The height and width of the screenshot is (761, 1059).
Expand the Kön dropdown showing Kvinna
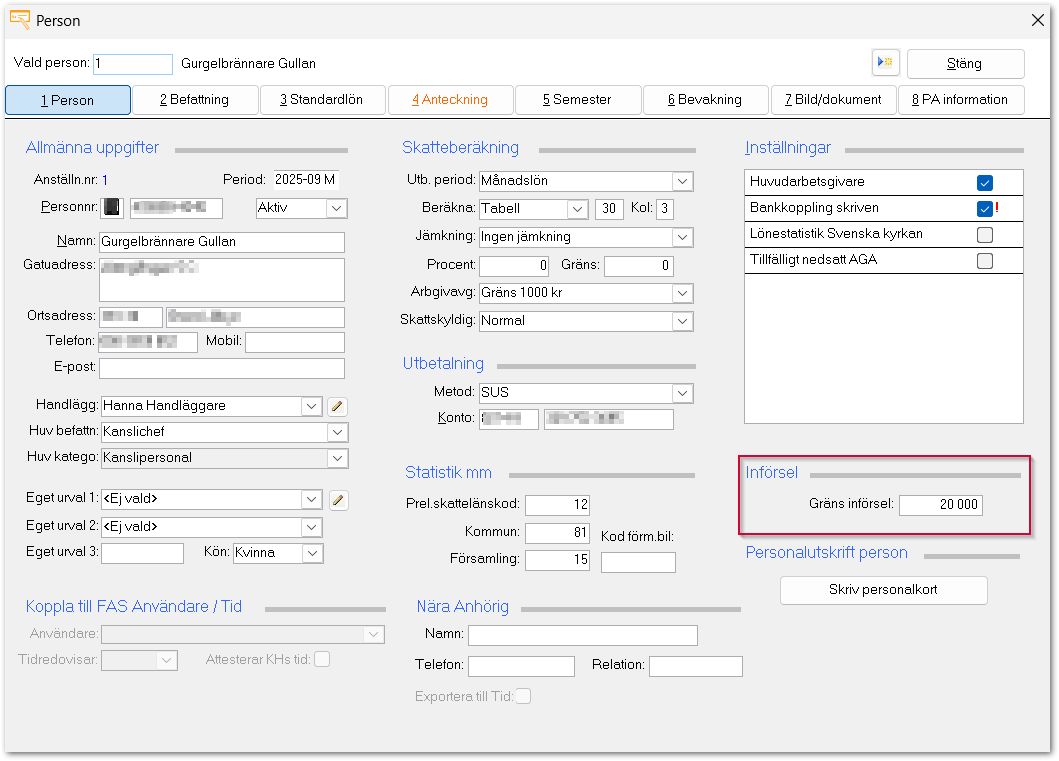pos(312,553)
